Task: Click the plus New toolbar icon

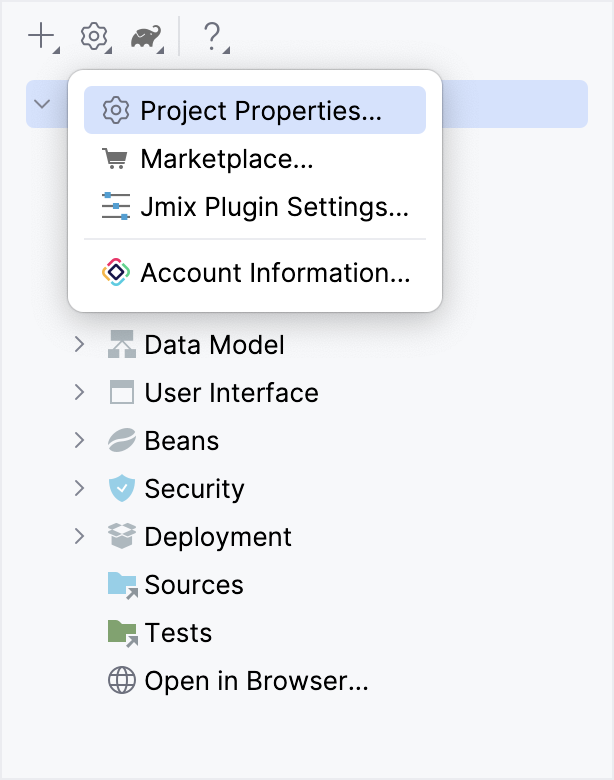Action: (41, 37)
